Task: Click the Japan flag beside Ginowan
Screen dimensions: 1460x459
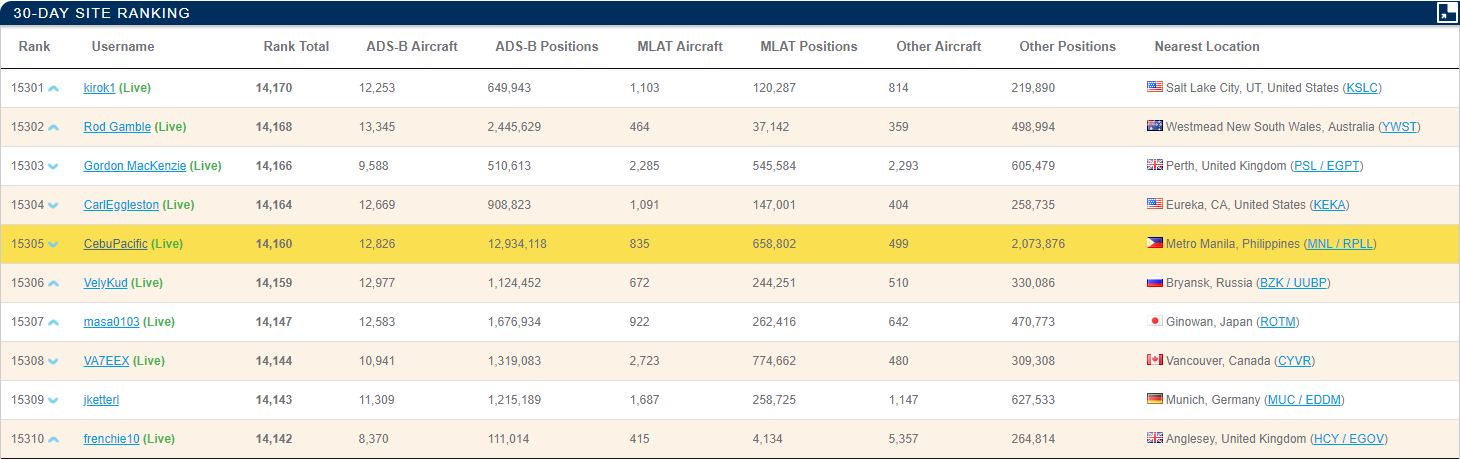Action: 1154,322
